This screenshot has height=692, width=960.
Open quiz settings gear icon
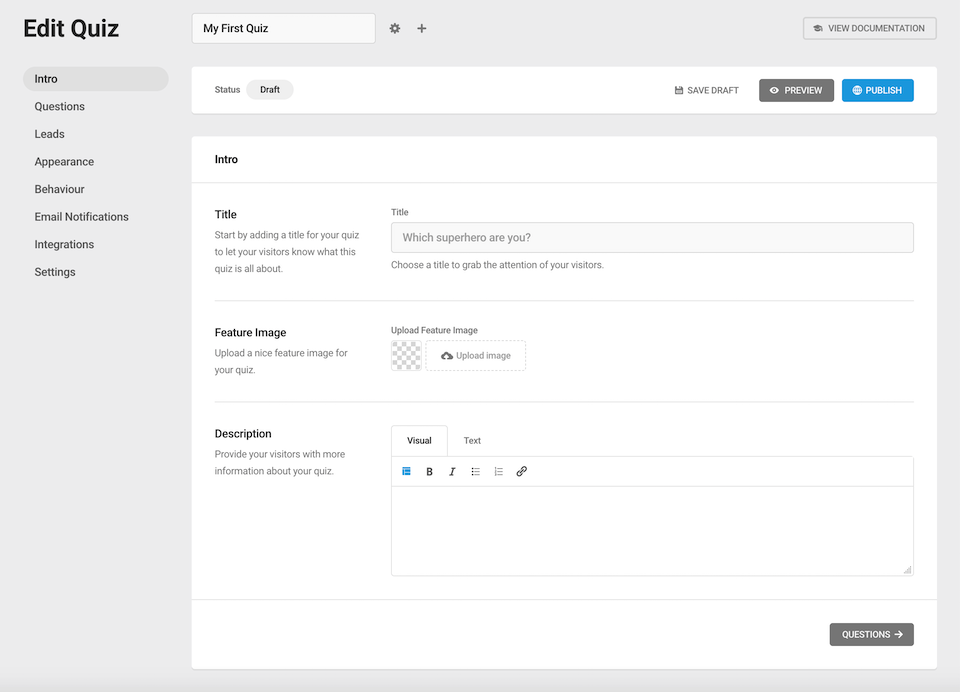[x=395, y=29]
